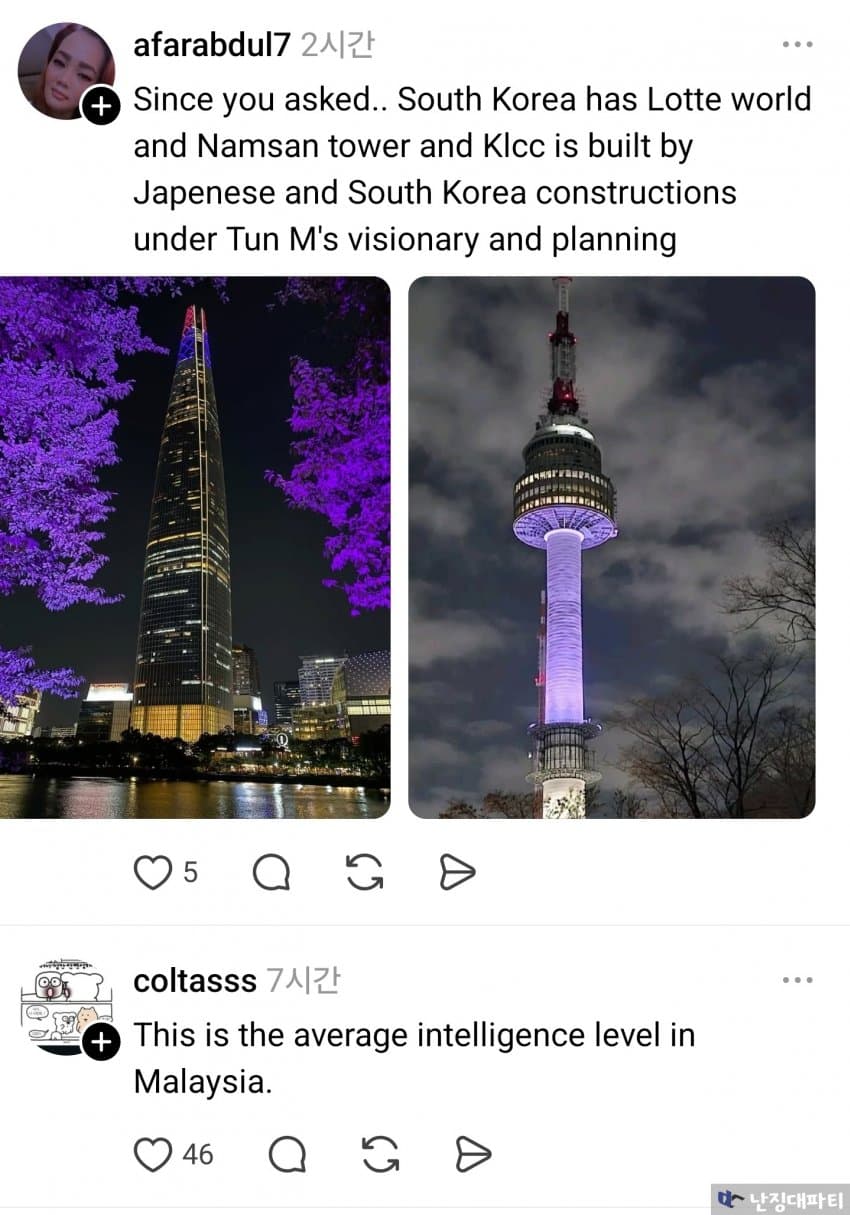
Task: Open the post text by afarabdul7
Action: [472, 169]
